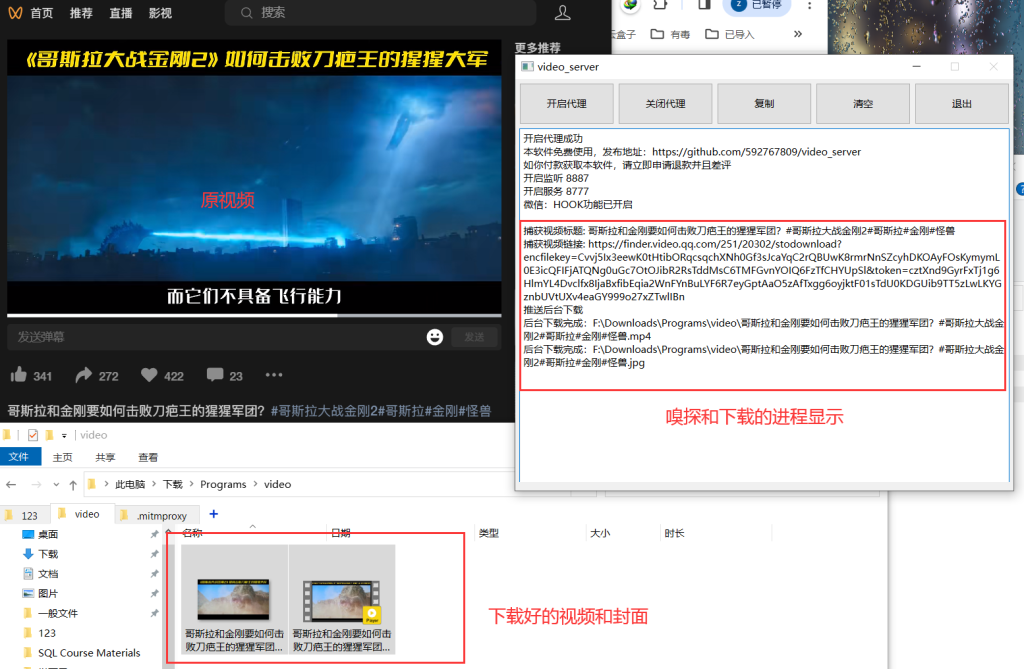
Task: Open the emoji picker in the danmaku bar
Action: click(434, 337)
